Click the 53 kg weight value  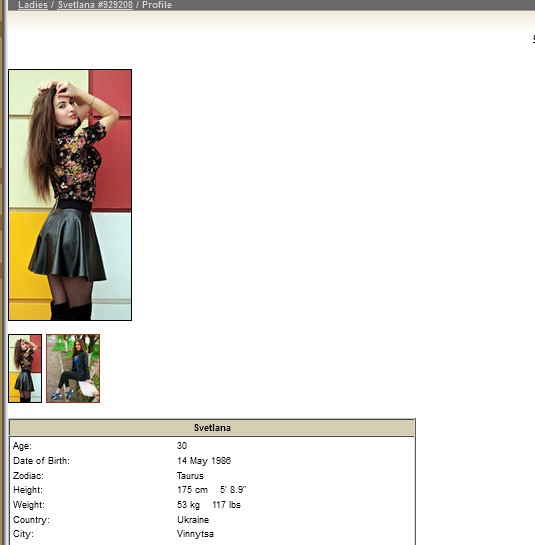(x=188, y=505)
